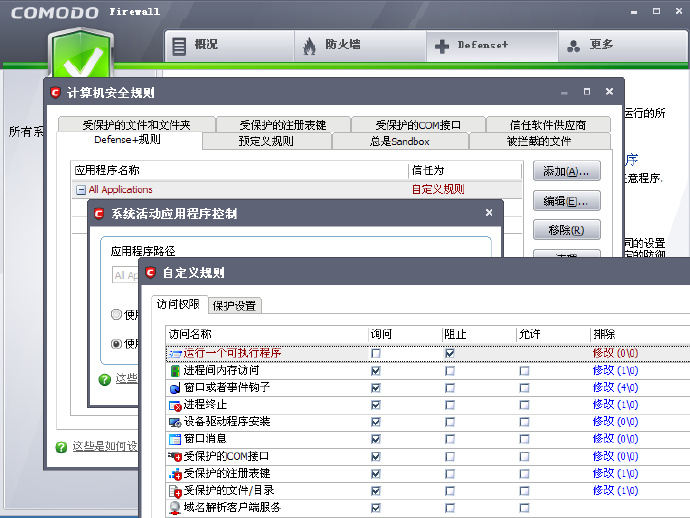Click the 应用程序路径 input field
Image resolution: width=690 pixels, height=518 pixels.
pyautogui.click(x=125, y=275)
